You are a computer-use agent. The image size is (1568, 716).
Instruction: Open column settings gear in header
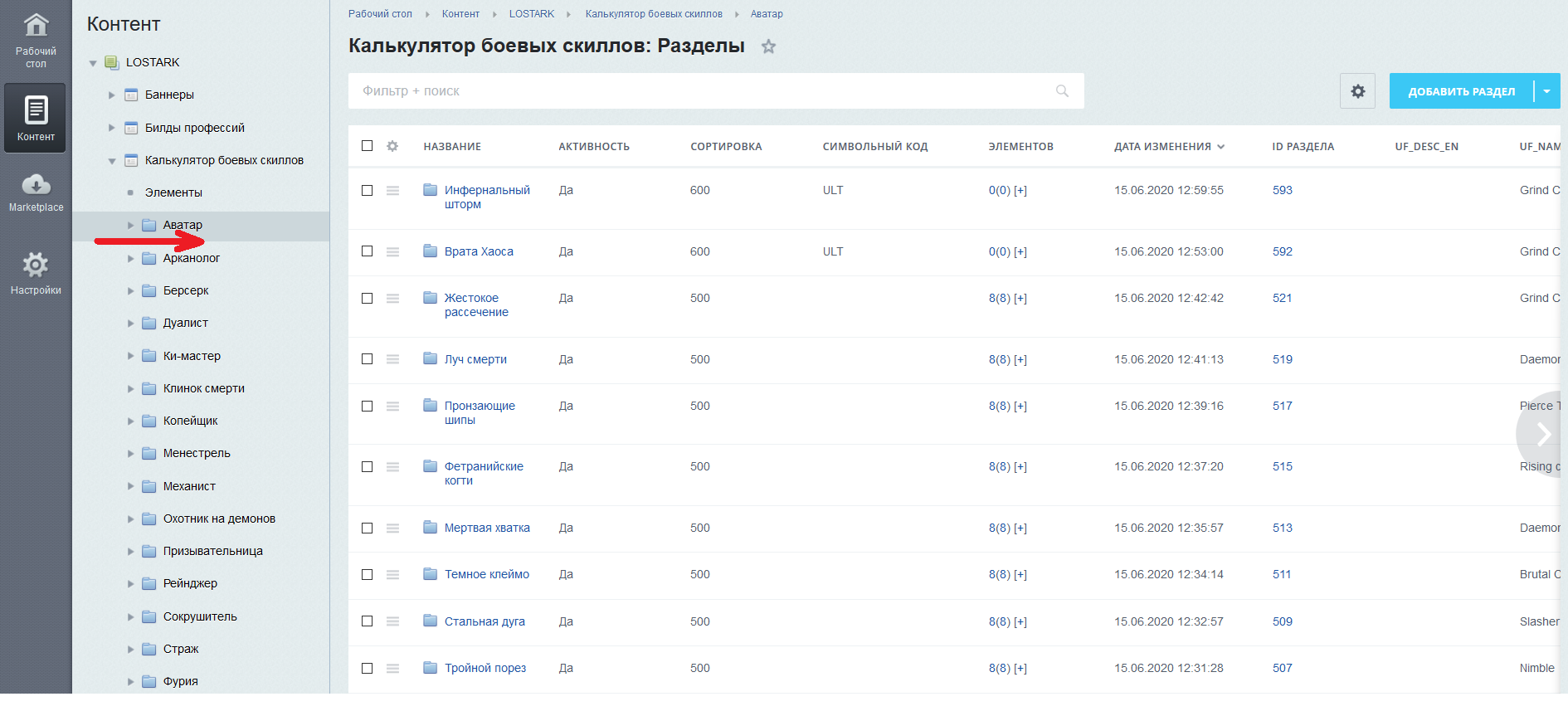point(392,146)
